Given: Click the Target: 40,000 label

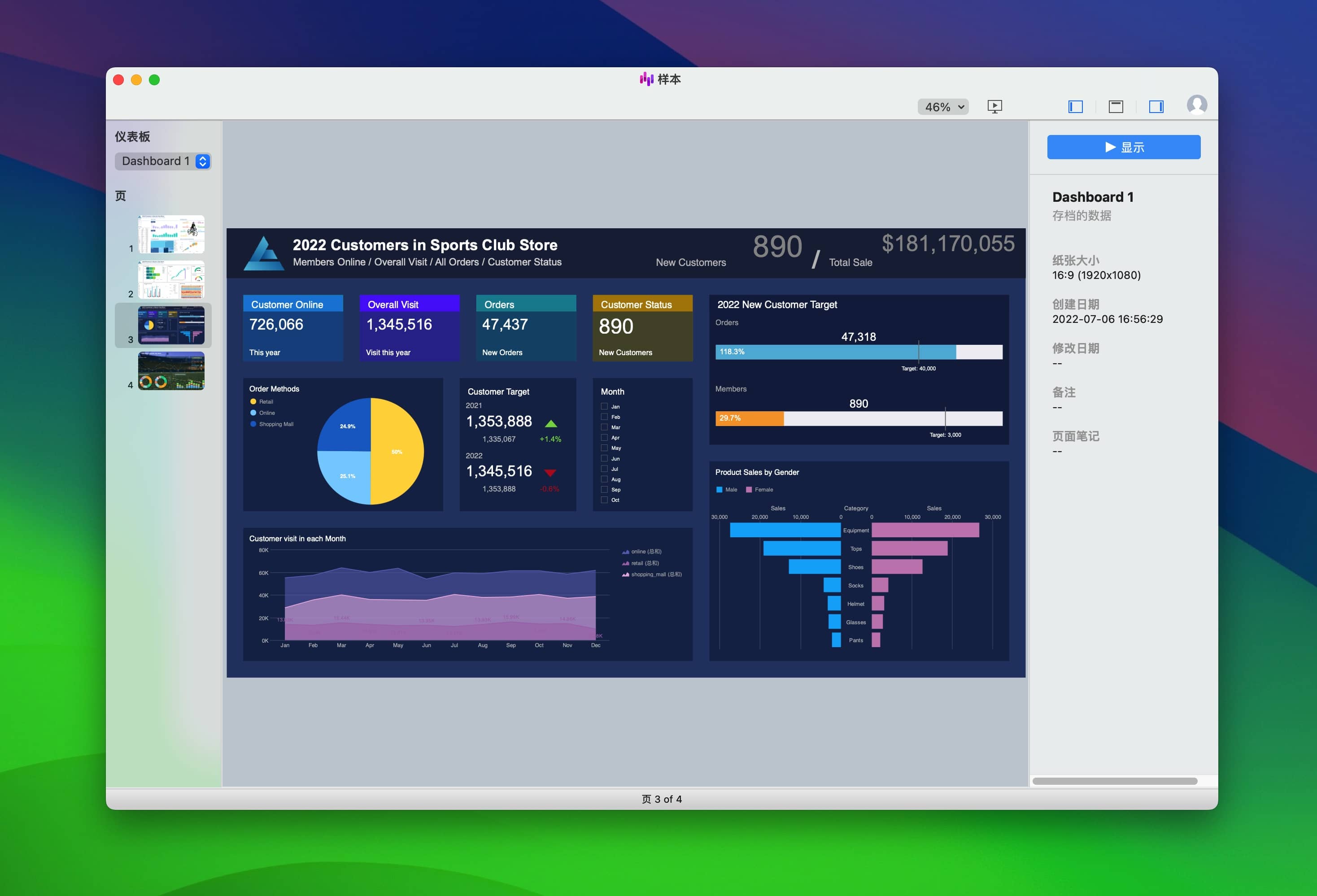Looking at the screenshot, I should click(x=919, y=369).
